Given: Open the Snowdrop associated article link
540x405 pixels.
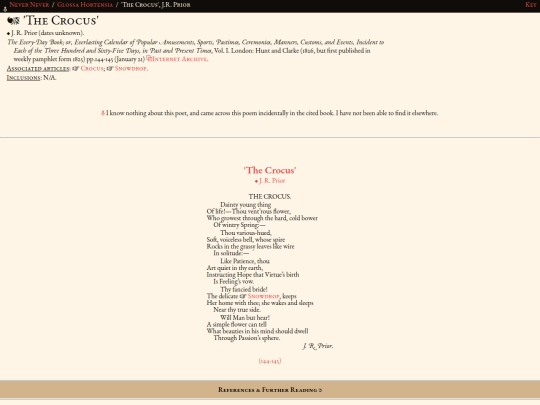Looking at the screenshot, I should point(131,68).
